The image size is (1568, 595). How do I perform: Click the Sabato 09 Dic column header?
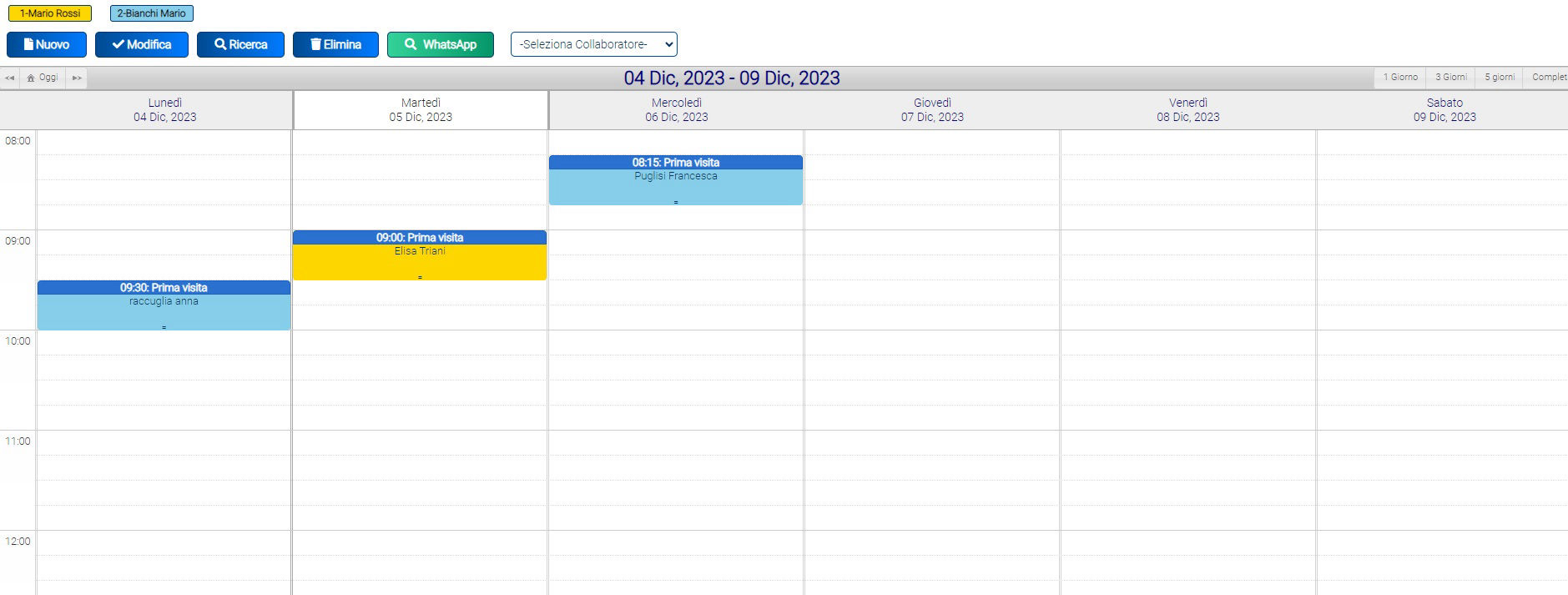coord(1444,110)
